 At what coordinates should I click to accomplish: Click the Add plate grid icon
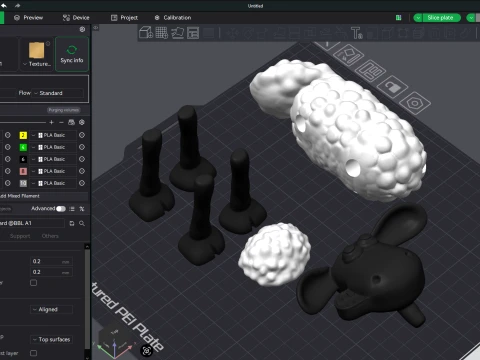pos(162,33)
